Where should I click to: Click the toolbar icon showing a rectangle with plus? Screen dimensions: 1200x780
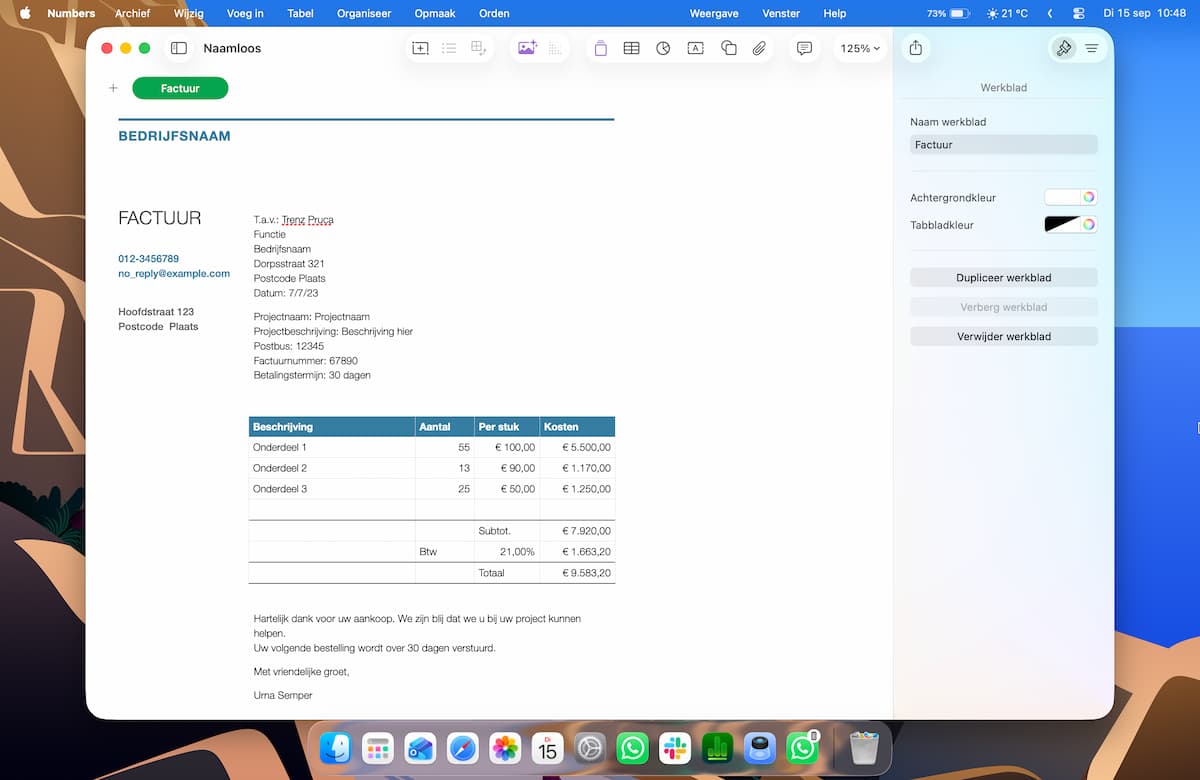click(421, 48)
